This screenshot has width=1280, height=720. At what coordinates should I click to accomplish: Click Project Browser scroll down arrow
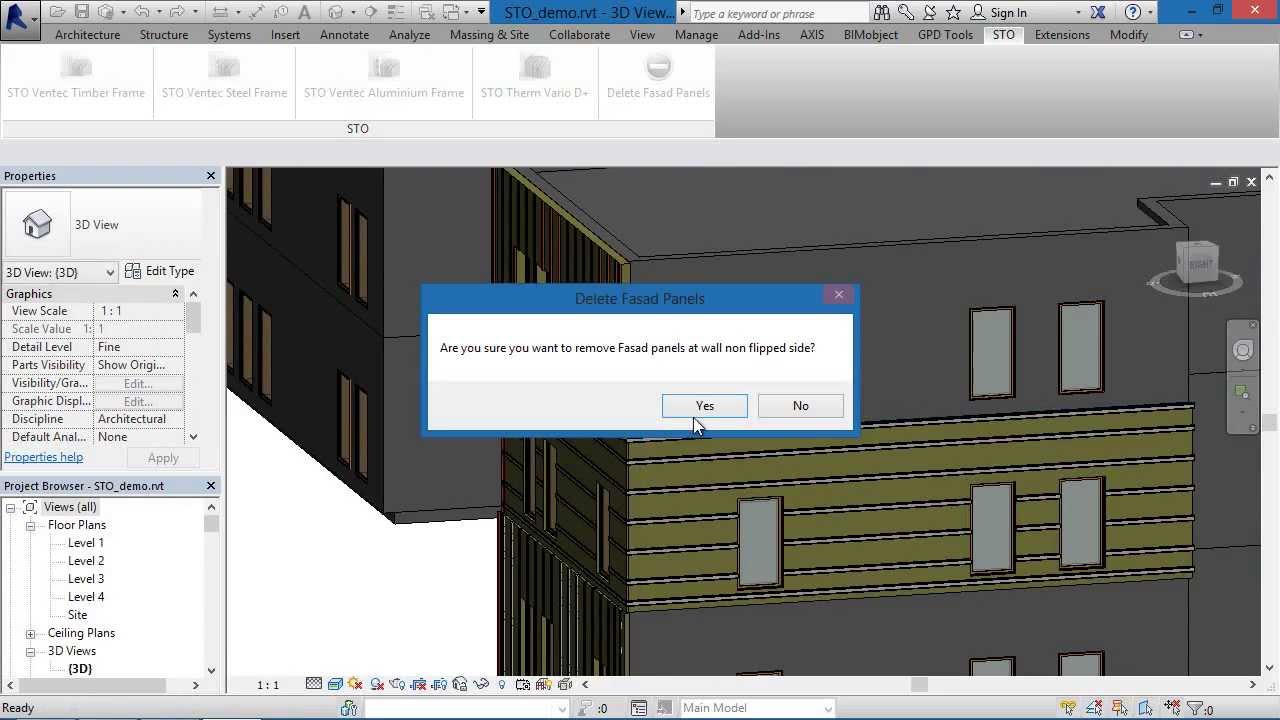pos(211,670)
